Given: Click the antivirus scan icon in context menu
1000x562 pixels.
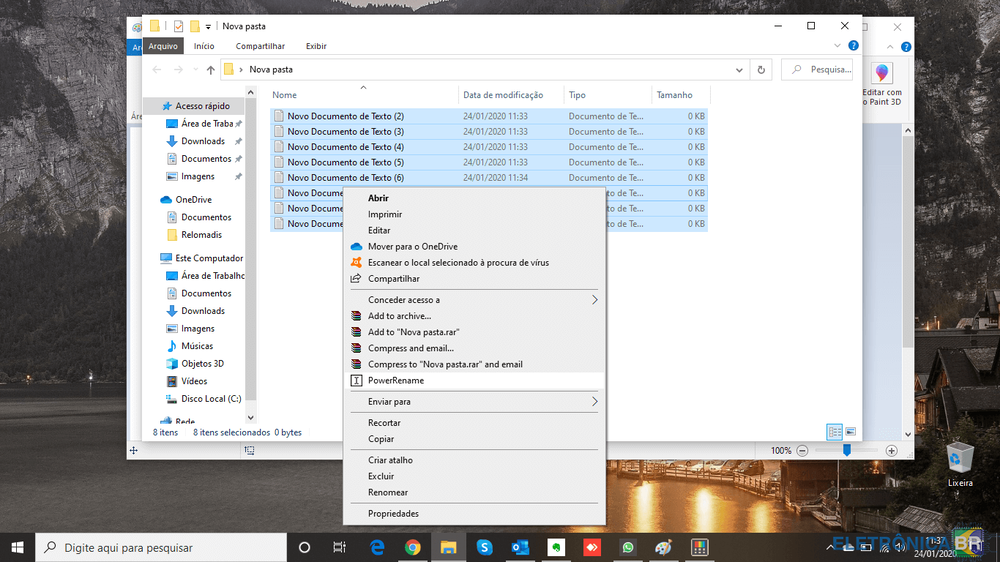Looking at the screenshot, I should click(x=356, y=263).
